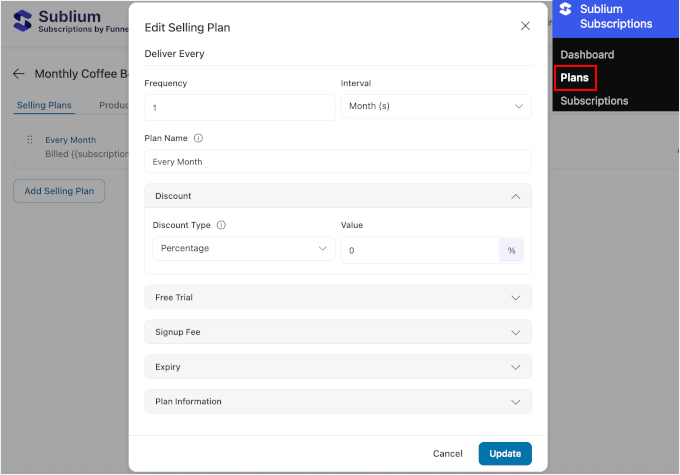Expand the Free Trial section
This screenshot has width=680, height=475.
point(338,298)
